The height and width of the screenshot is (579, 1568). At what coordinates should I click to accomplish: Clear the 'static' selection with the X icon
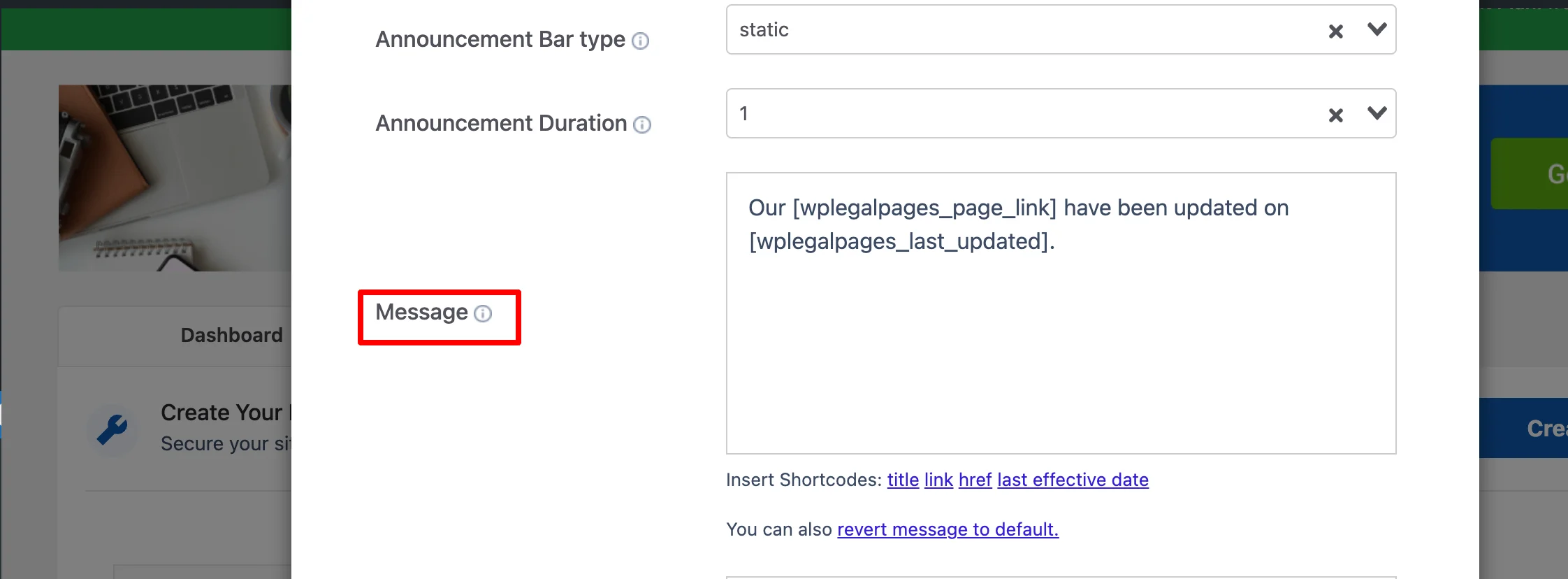tap(1335, 31)
